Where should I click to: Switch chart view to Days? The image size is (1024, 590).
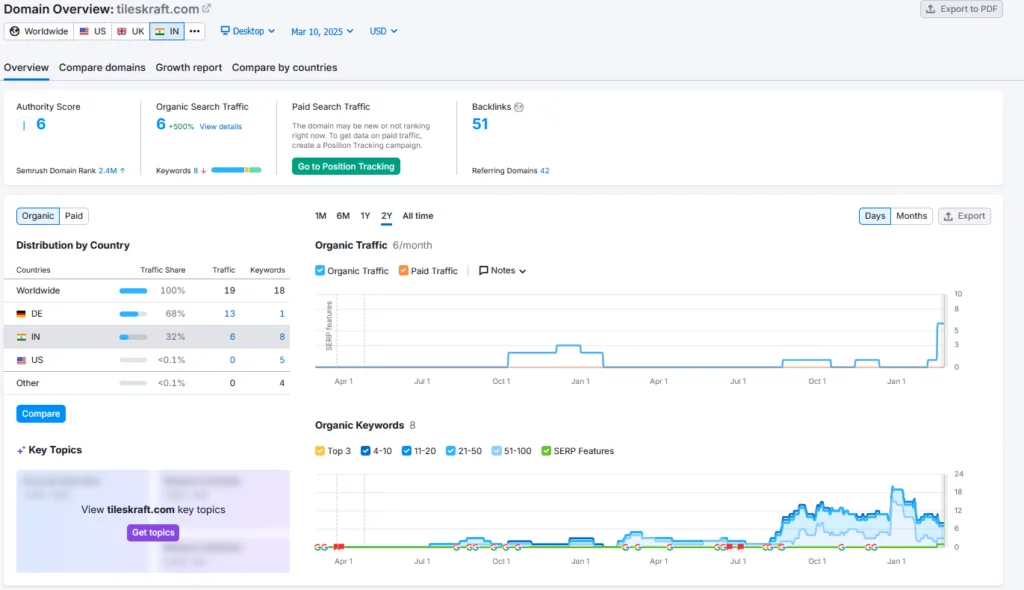pos(874,216)
